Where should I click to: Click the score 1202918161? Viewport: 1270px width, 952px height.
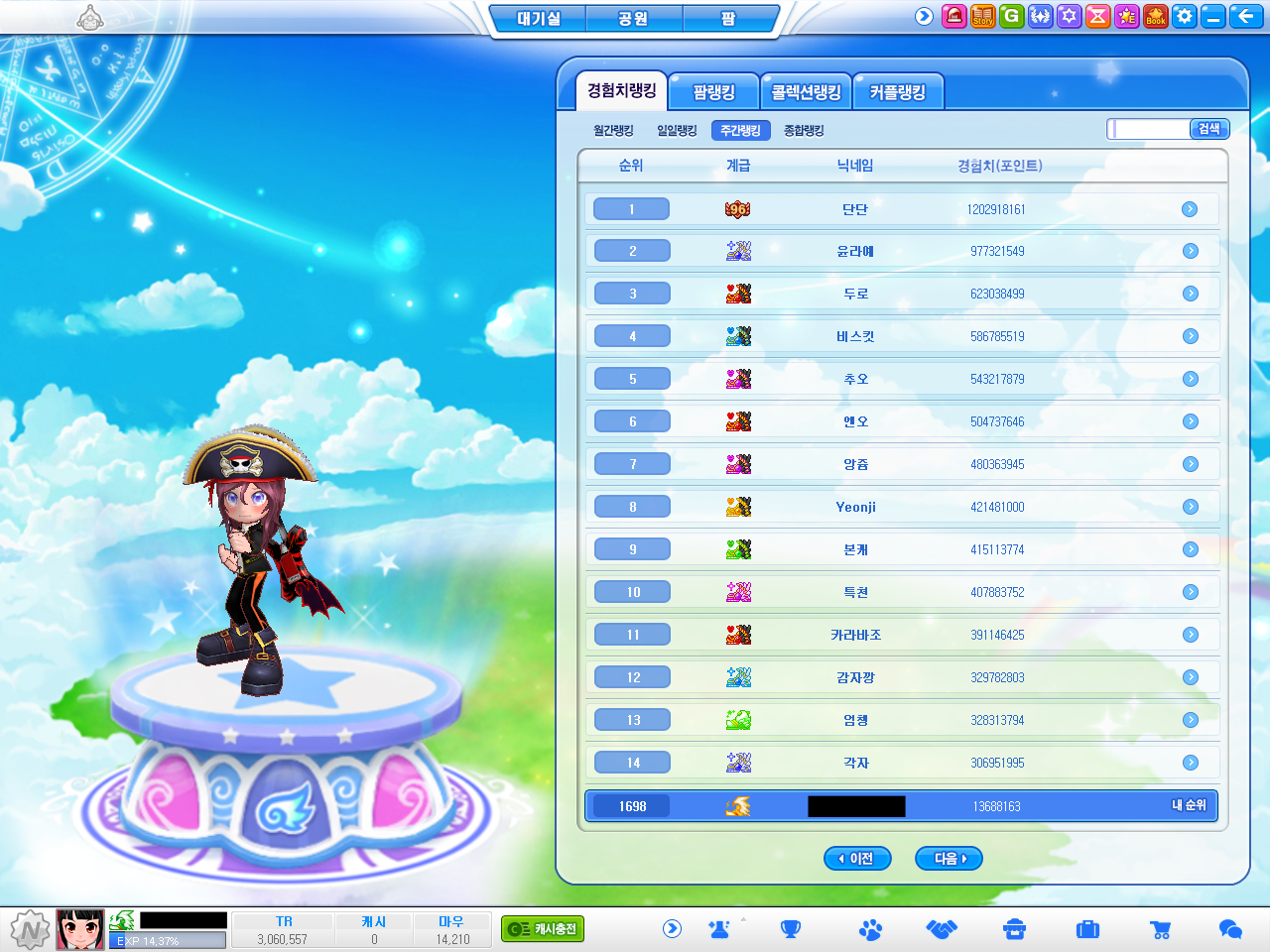click(996, 209)
